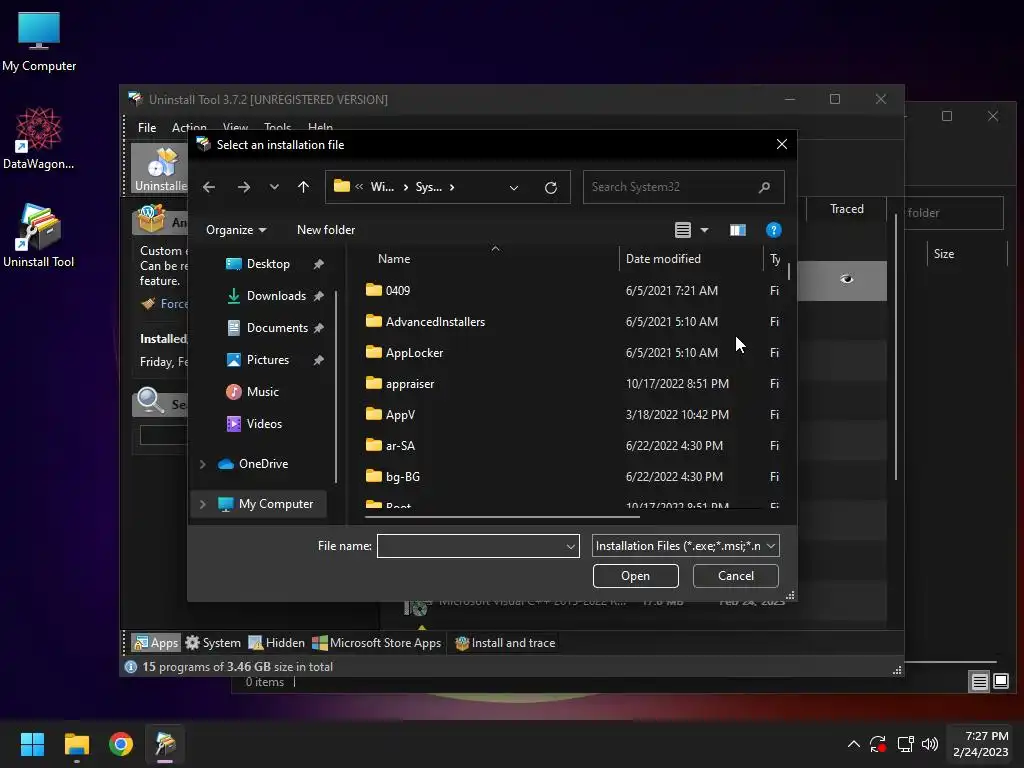This screenshot has height=768, width=1024.
Task: Toggle the traced eye icon
Action: coord(846,279)
